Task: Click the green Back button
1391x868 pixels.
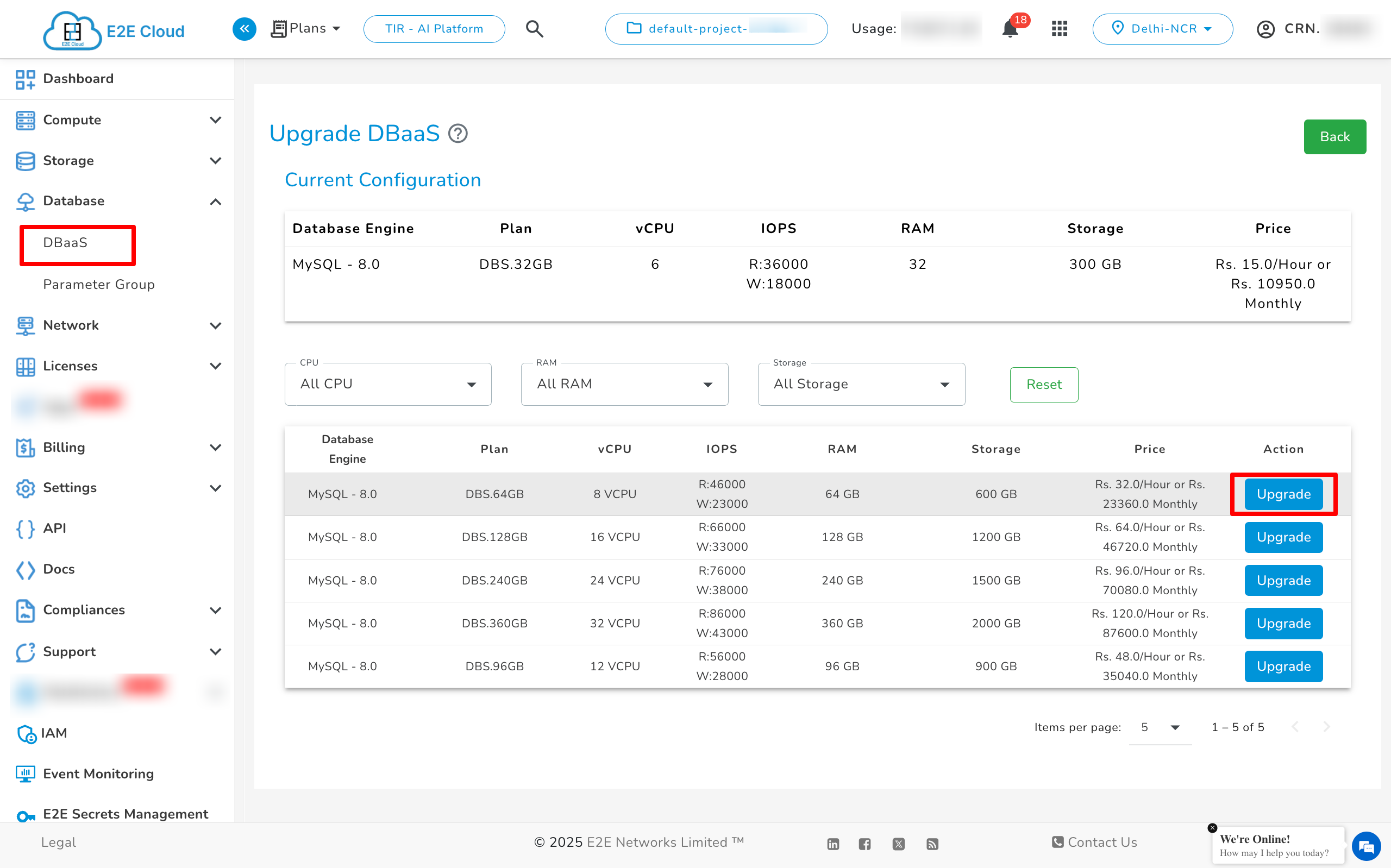Action: click(x=1334, y=137)
